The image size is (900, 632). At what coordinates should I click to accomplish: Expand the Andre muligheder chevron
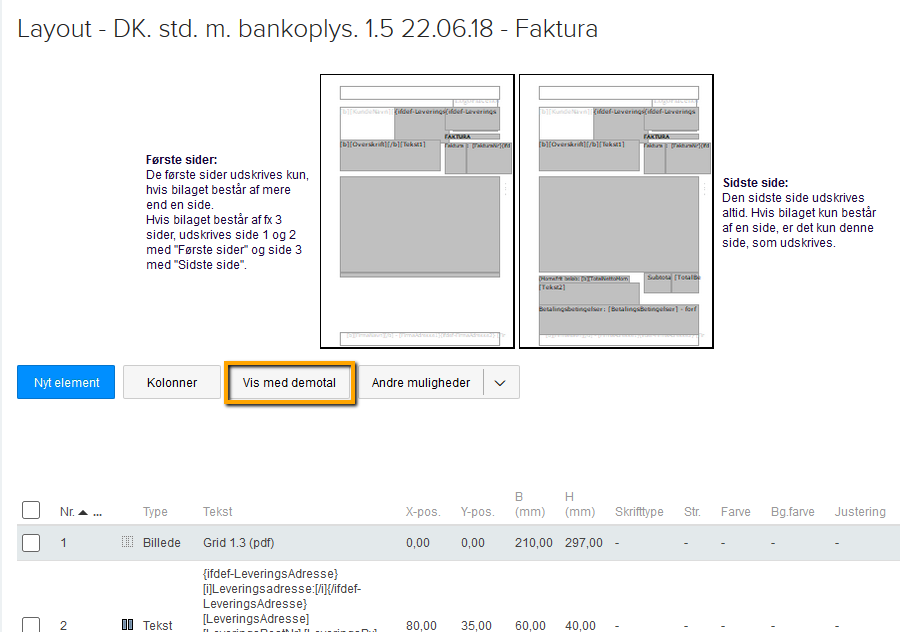pyautogui.click(x=500, y=382)
